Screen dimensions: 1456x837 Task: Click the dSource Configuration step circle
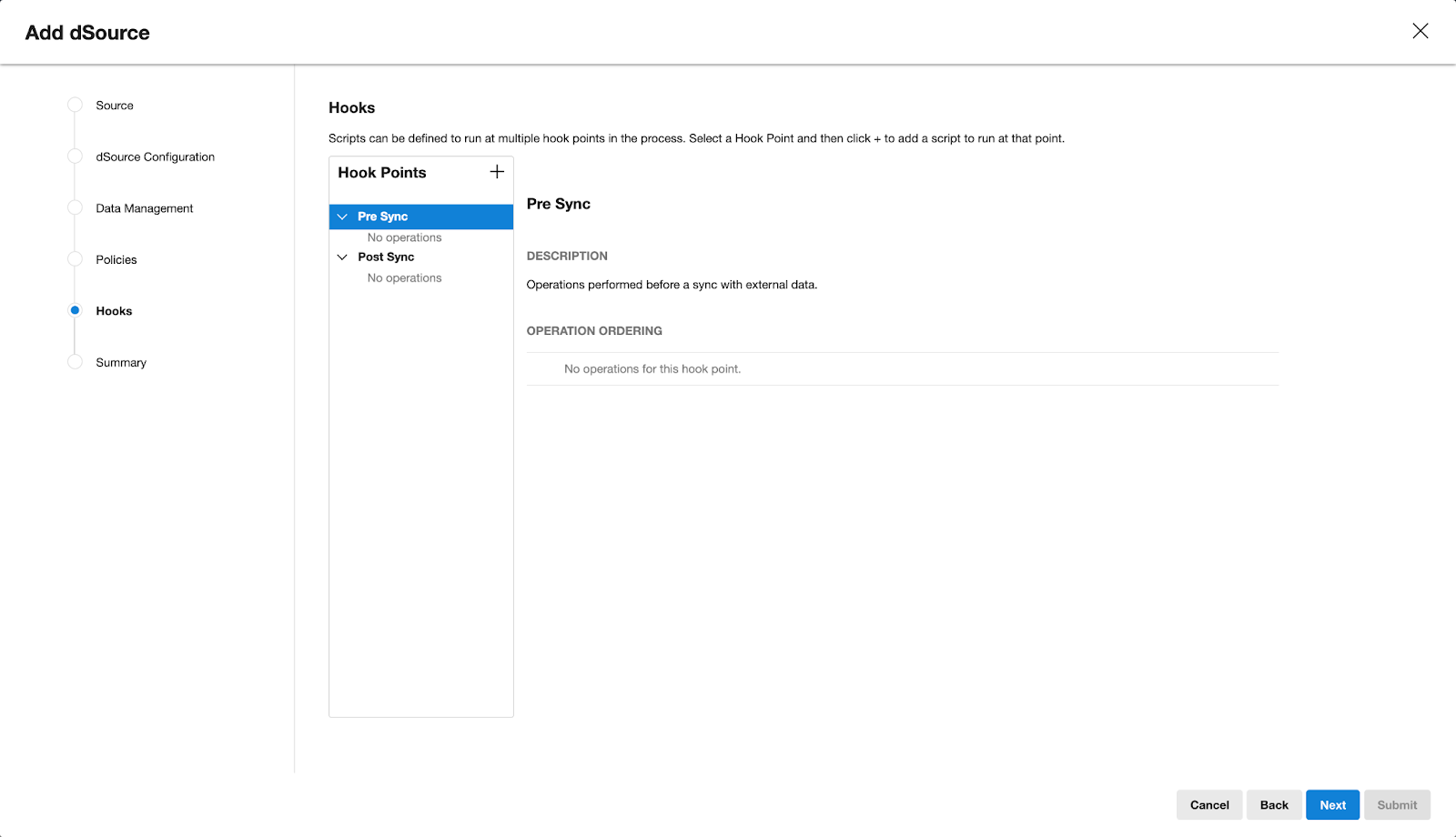coord(76,156)
